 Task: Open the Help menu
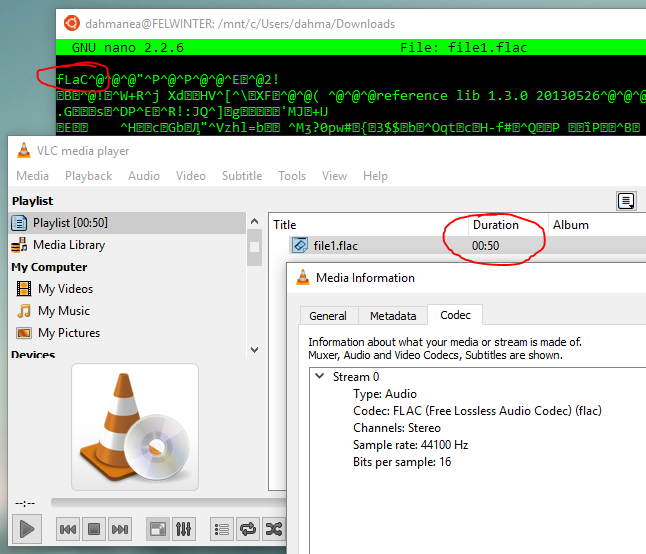click(375, 176)
